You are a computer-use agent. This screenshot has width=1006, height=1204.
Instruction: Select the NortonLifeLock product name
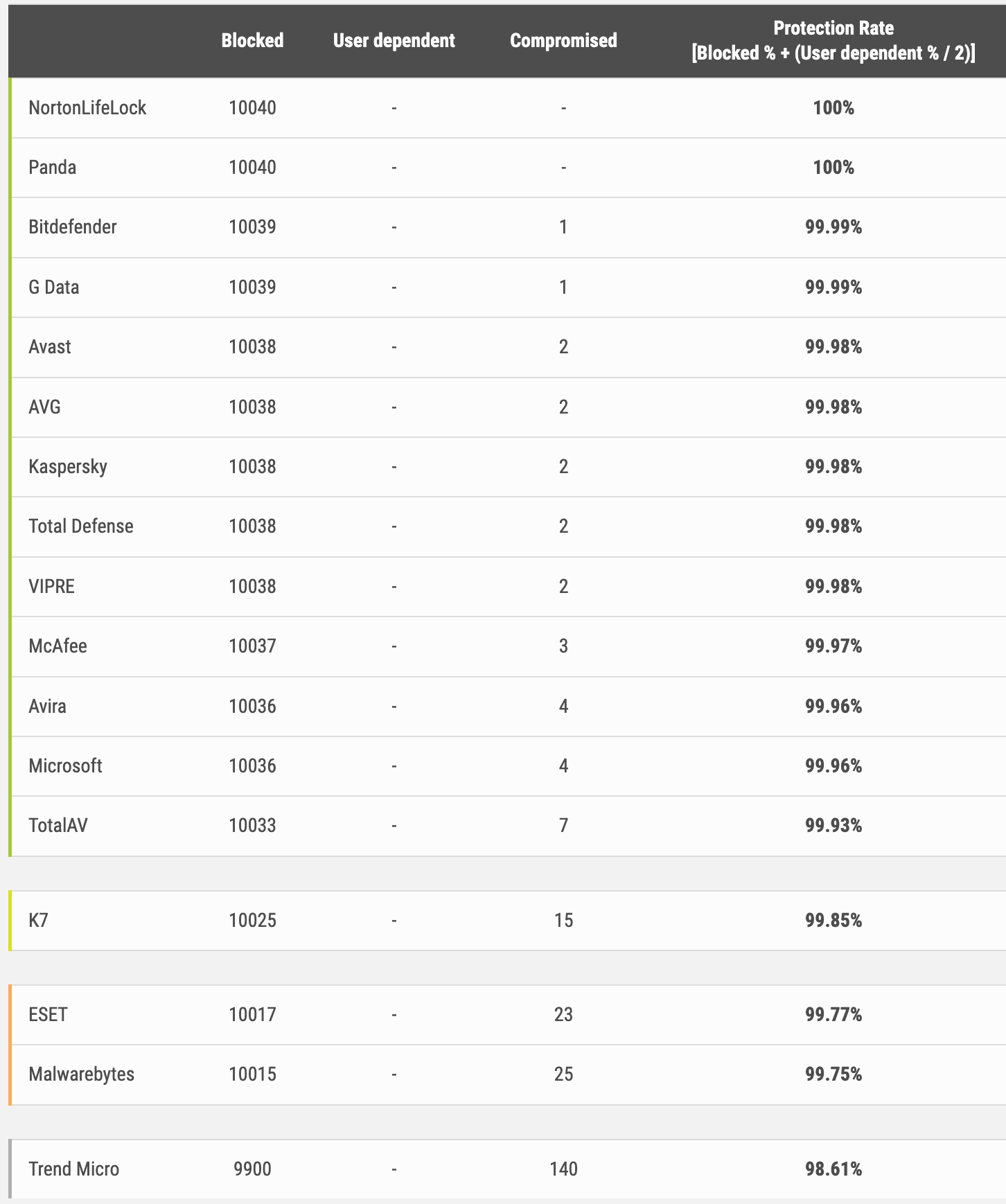pyautogui.click(x=87, y=108)
